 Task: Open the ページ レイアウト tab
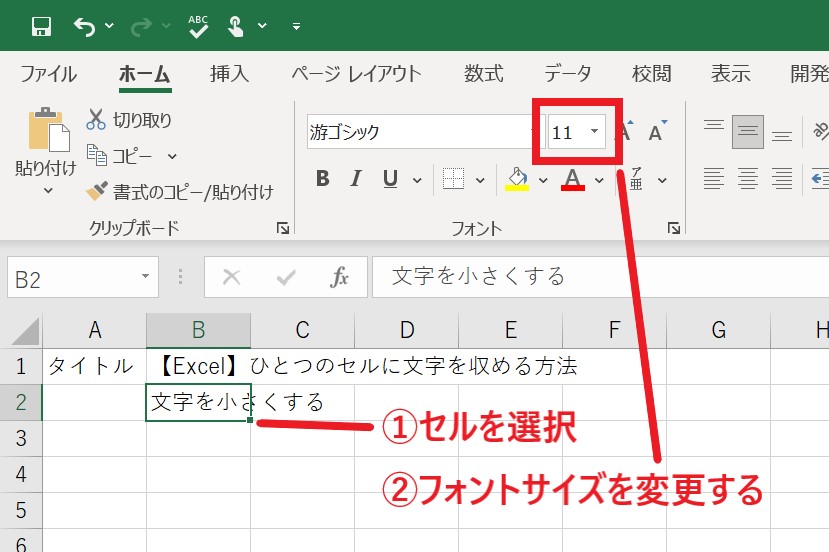coord(356,73)
